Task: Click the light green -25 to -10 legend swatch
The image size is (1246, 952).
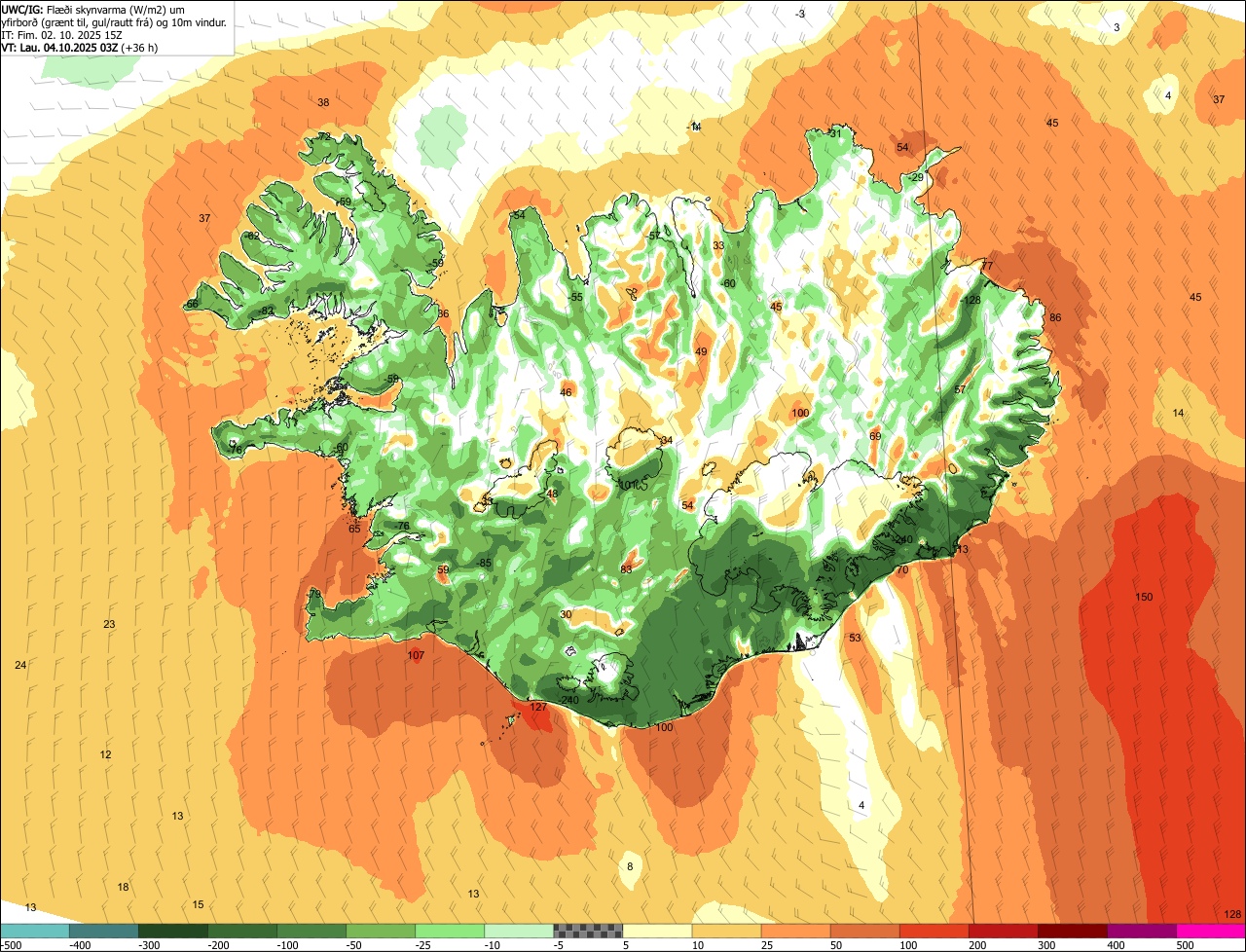Action: pyautogui.click(x=450, y=931)
